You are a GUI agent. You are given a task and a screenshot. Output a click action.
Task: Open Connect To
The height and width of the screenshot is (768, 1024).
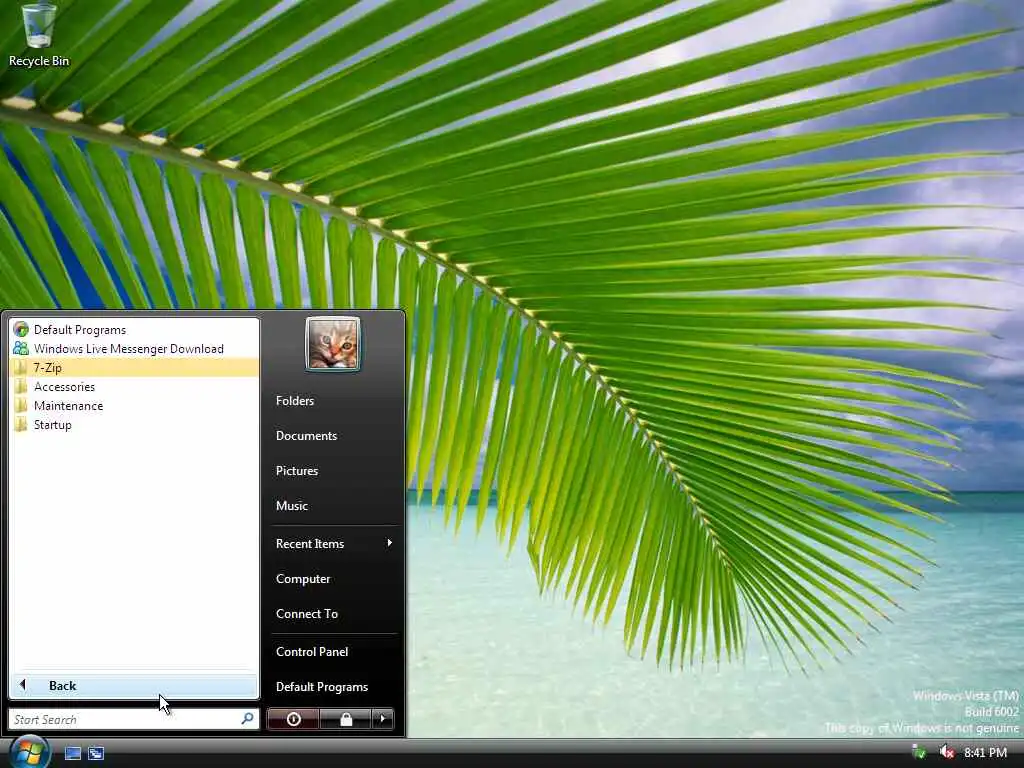coord(306,614)
